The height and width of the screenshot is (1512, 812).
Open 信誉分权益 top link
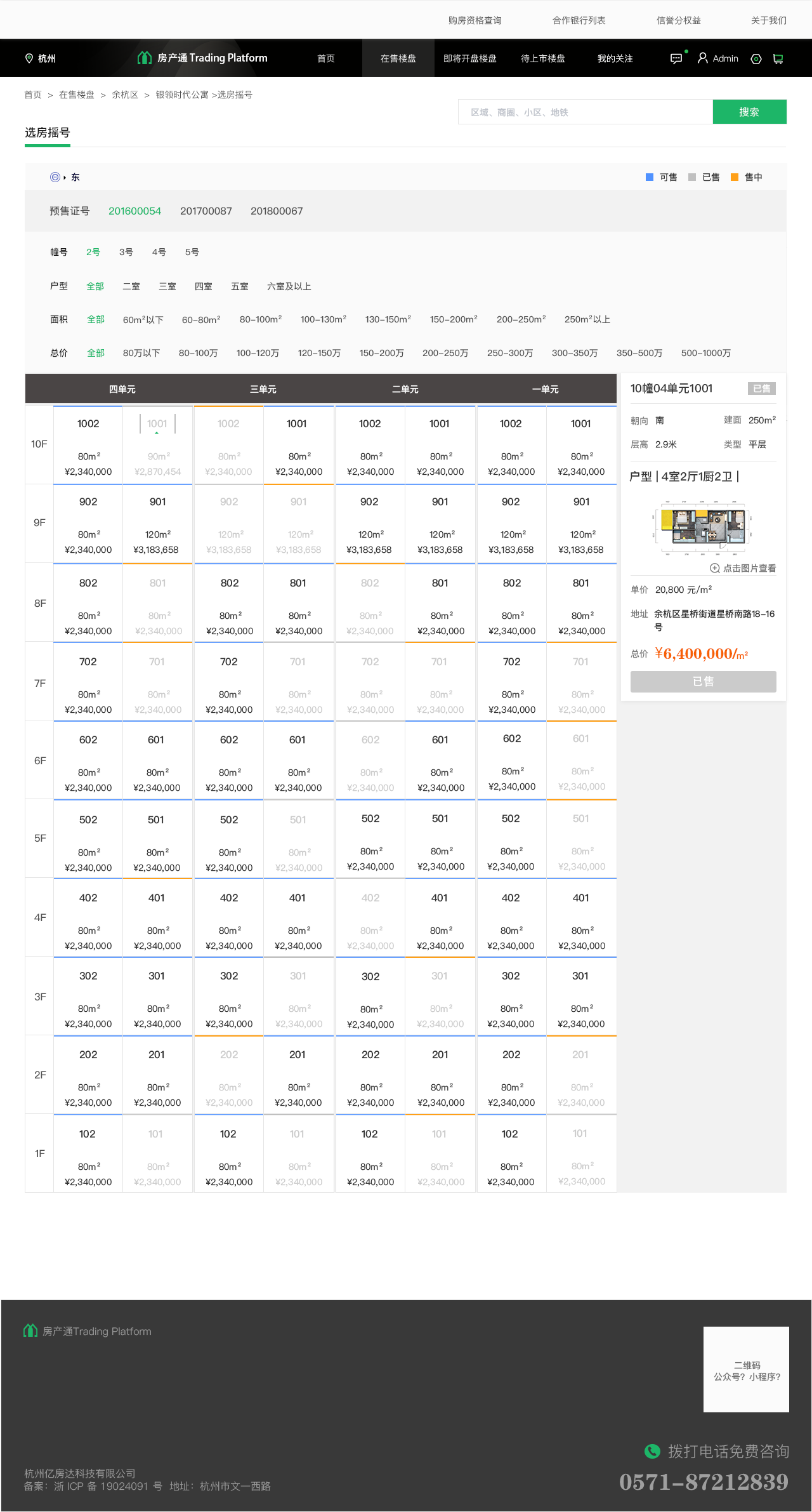point(679,20)
